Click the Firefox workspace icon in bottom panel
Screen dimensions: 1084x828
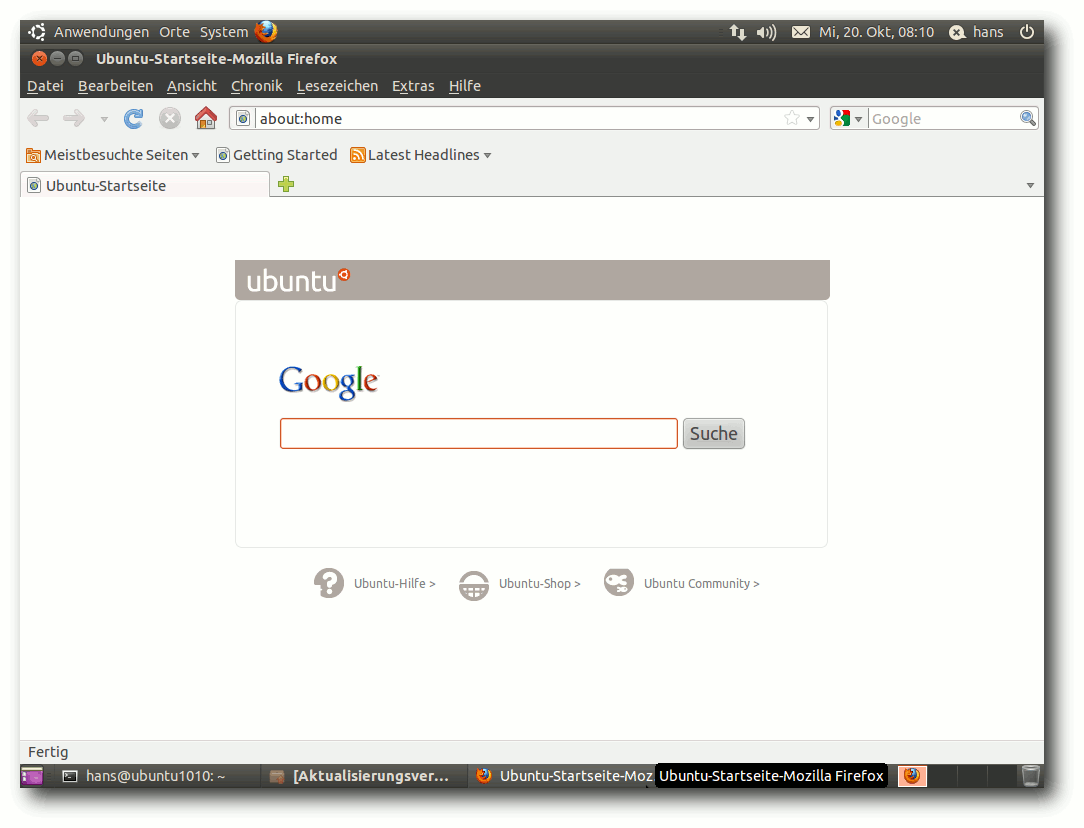[912, 776]
